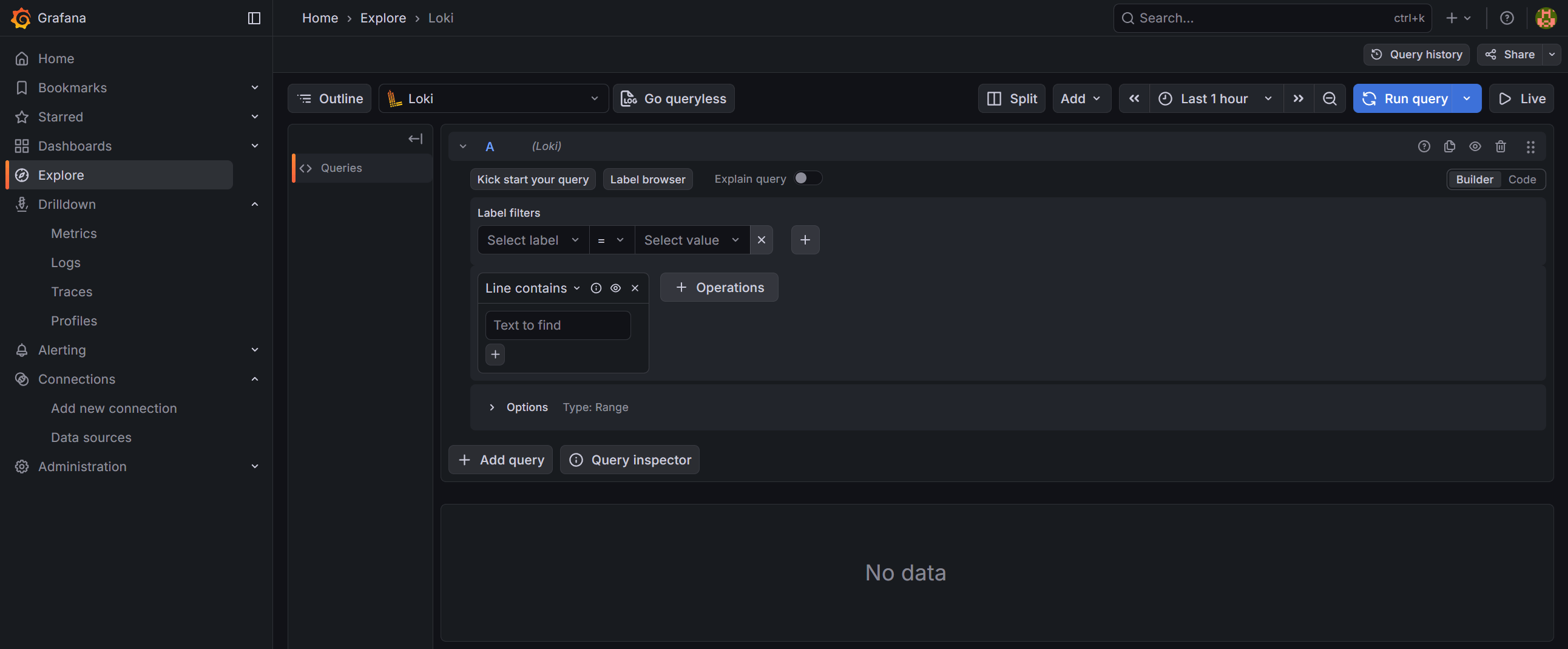Image resolution: width=1568 pixels, height=649 pixels.
Task: Preview the Line contains operation with eye icon
Action: [615, 288]
